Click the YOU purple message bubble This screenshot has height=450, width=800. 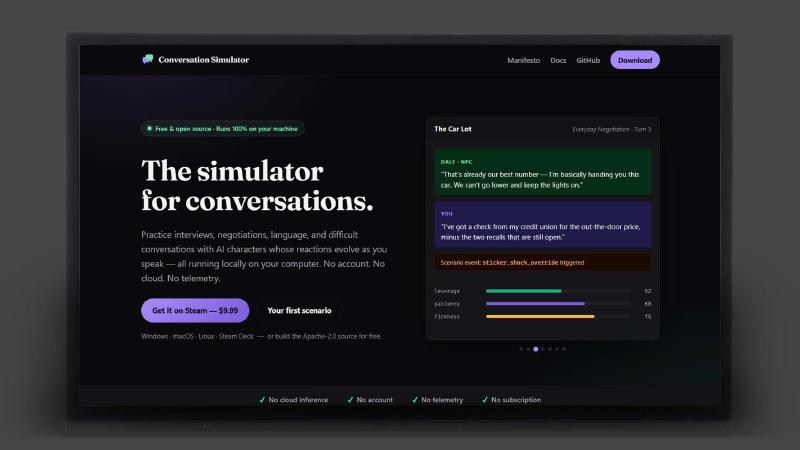543,224
